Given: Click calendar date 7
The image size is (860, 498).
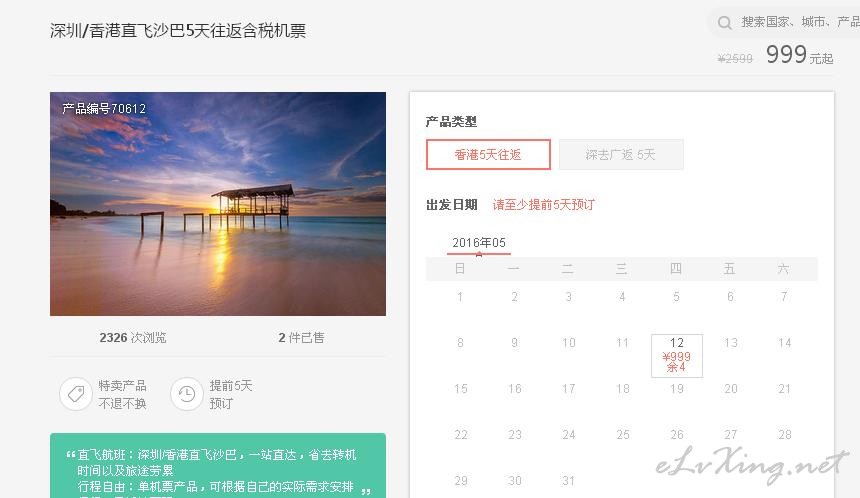Looking at the screenshot, I should click(x=784, y=297).
